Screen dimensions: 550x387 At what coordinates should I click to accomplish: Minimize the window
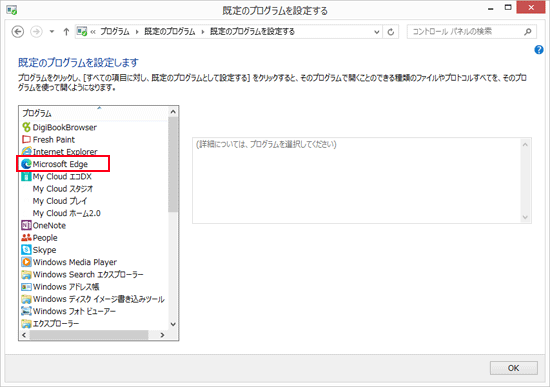[491, 8]
